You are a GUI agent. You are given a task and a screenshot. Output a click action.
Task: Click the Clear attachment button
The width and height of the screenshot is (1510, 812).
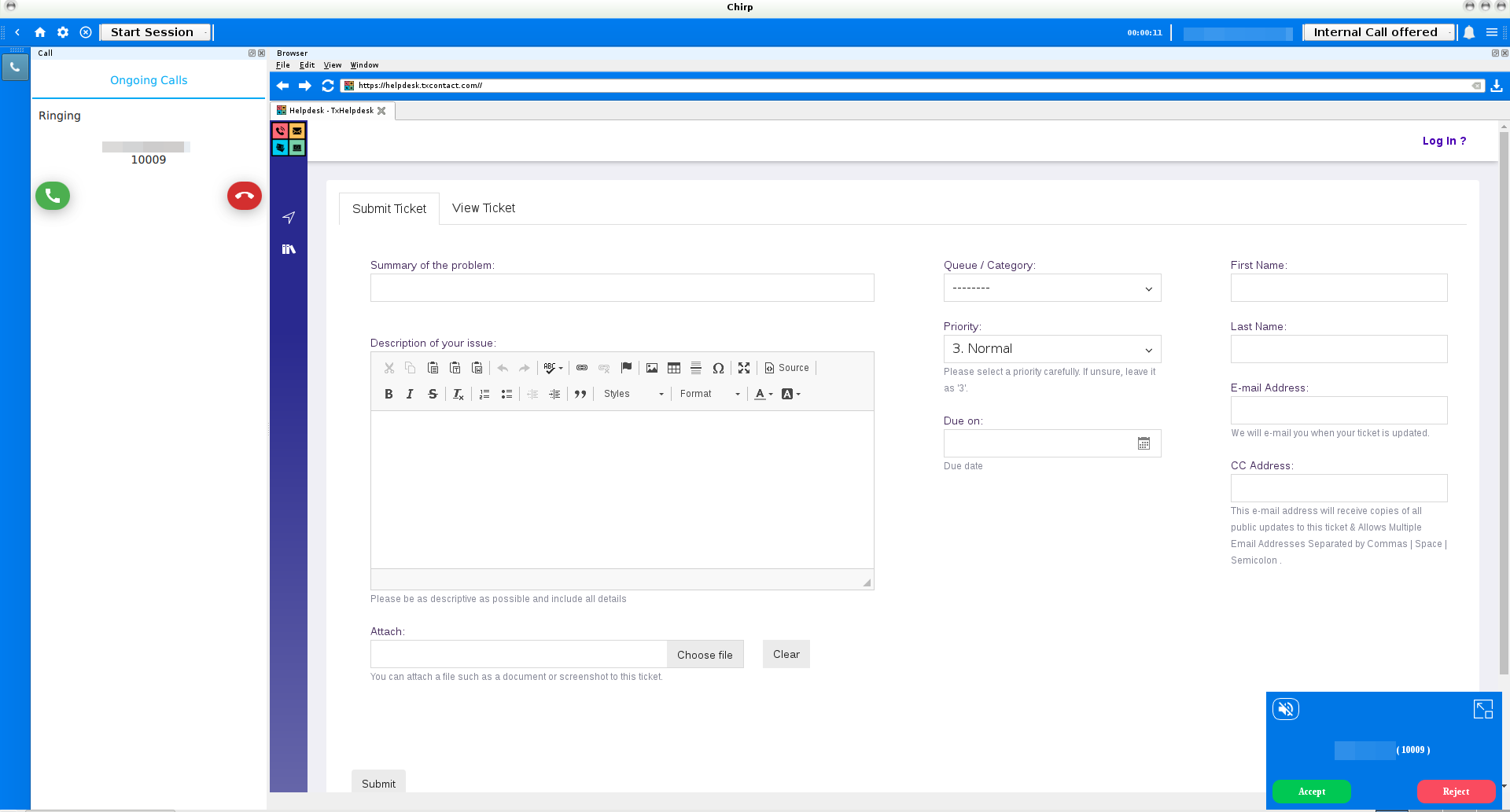(786, 654)
